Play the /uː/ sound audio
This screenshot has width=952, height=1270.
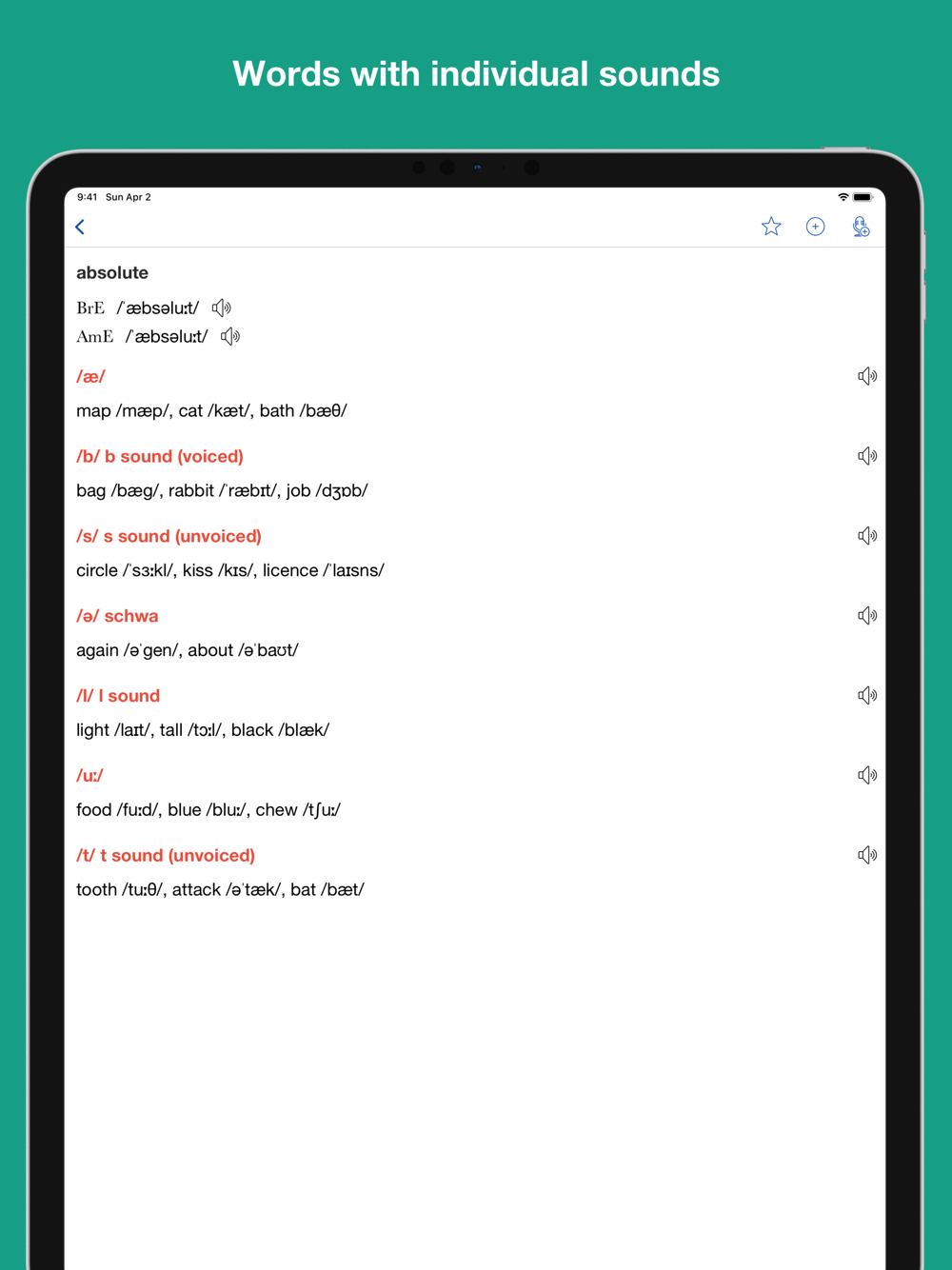[x=867, y=775]
